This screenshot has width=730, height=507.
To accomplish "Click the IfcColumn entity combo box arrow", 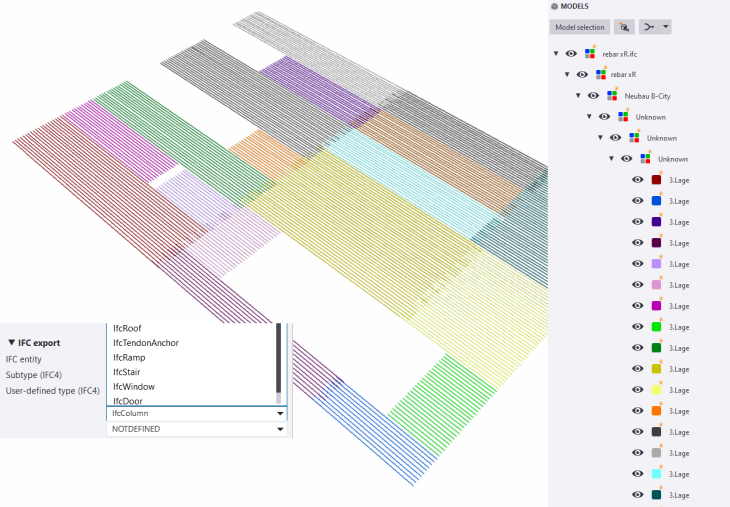I will click(280, 412).
